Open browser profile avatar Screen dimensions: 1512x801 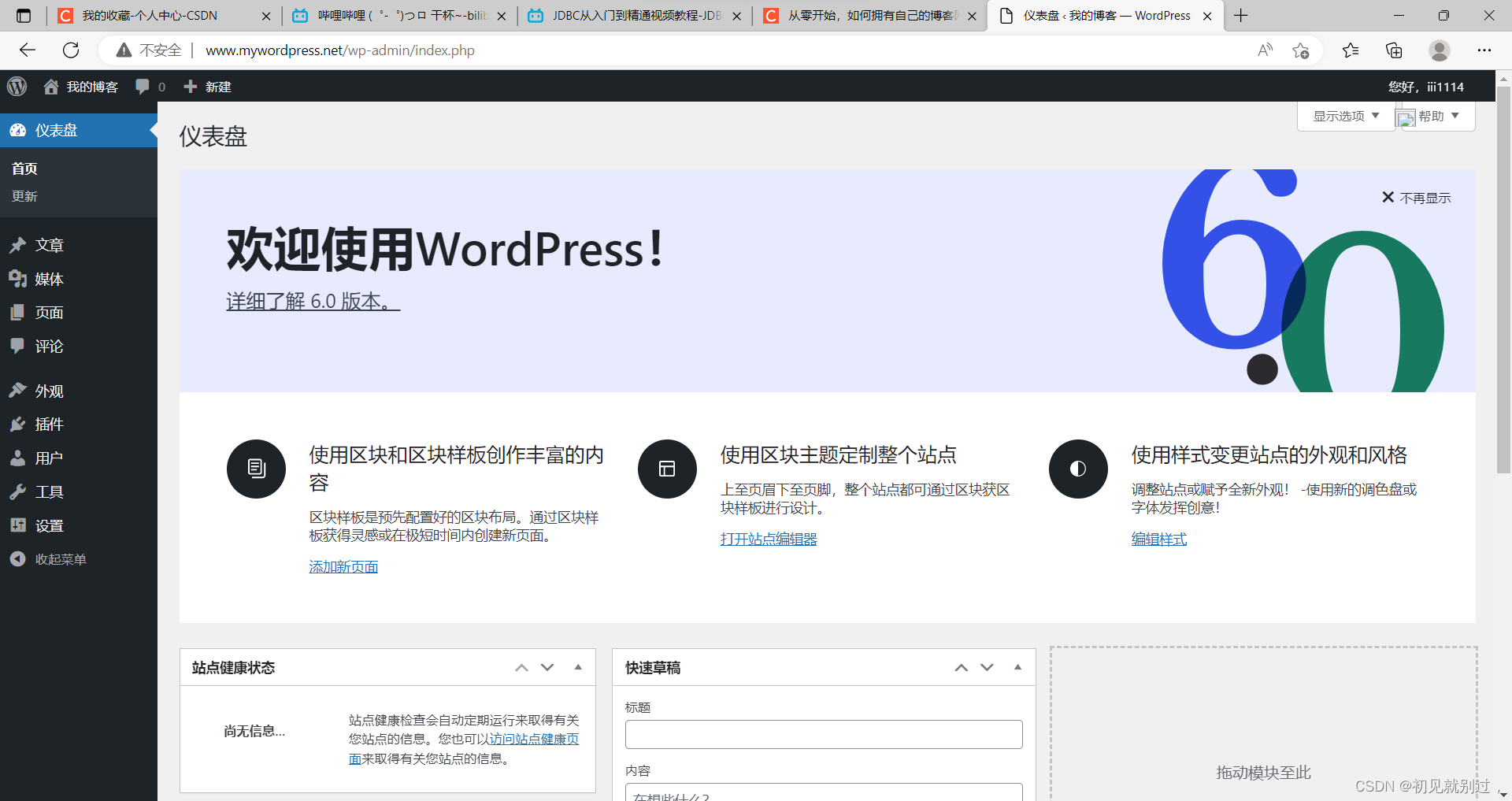click(1440, 50)
